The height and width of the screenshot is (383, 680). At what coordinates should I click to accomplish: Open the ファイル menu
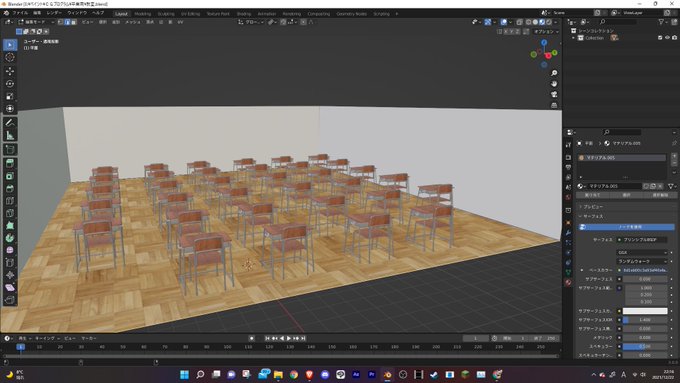[x=20, y=13]
